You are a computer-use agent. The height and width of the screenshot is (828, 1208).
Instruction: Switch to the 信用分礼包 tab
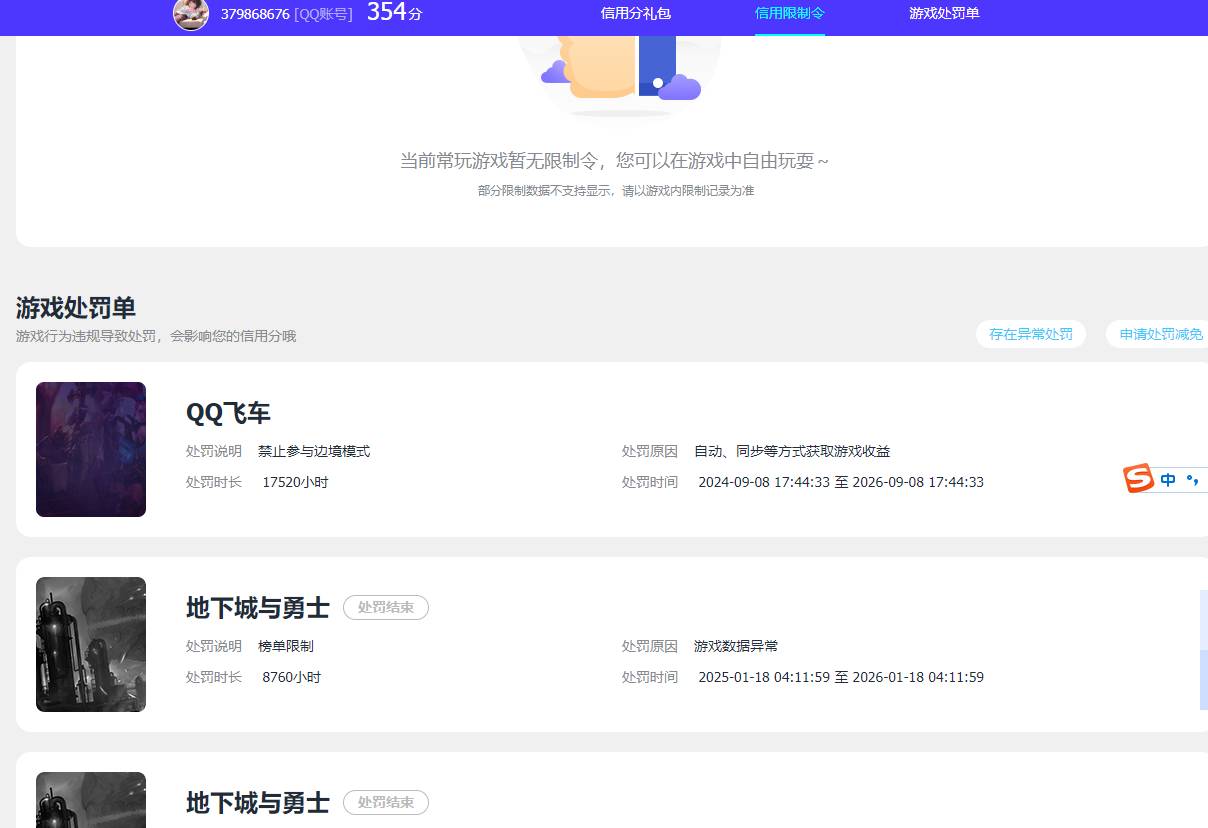[634, 15]
